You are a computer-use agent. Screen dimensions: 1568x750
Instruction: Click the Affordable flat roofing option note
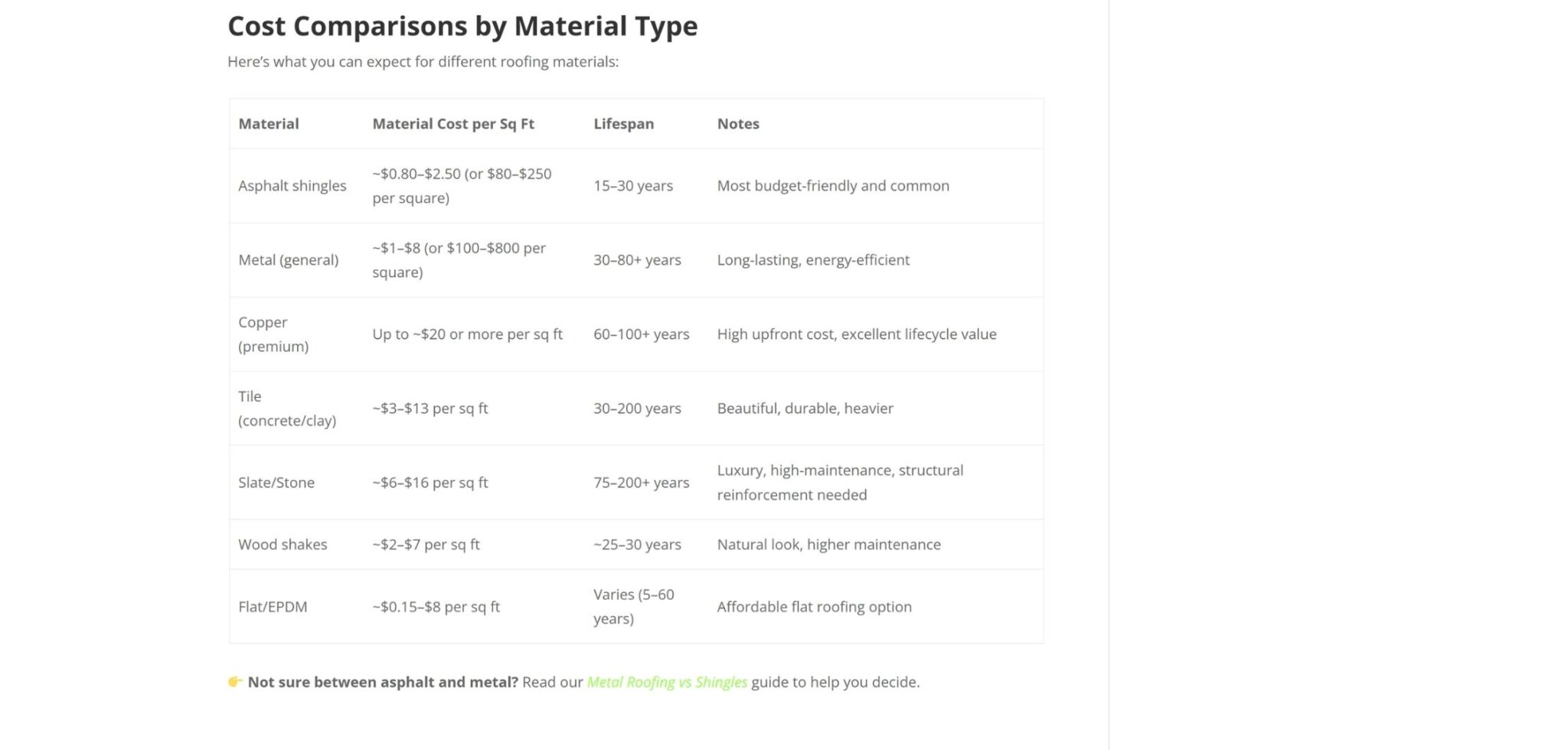click(x=815, y=607)
